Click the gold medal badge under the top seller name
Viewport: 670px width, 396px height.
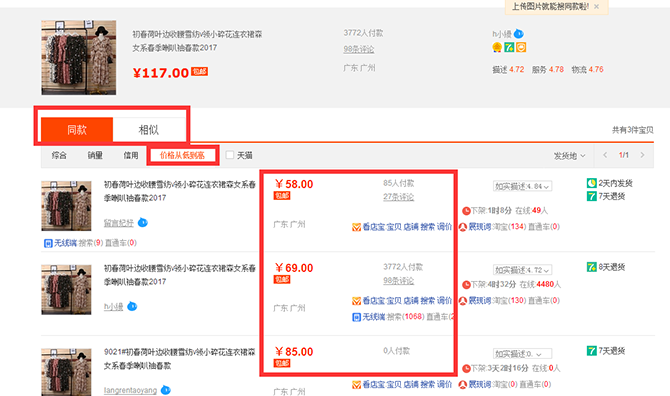497,47
